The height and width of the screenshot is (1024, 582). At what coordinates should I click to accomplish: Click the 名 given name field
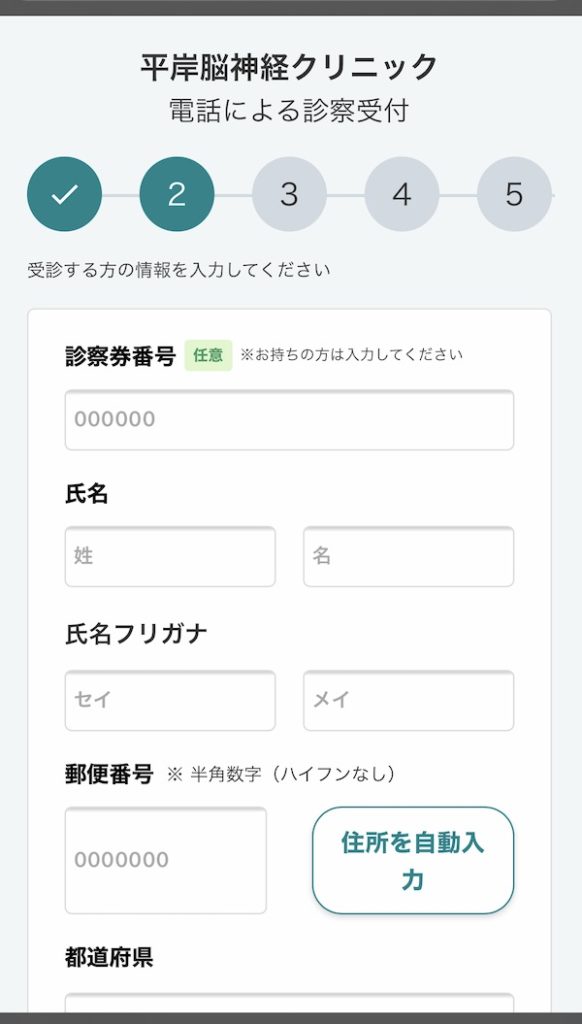coord(408,556)
